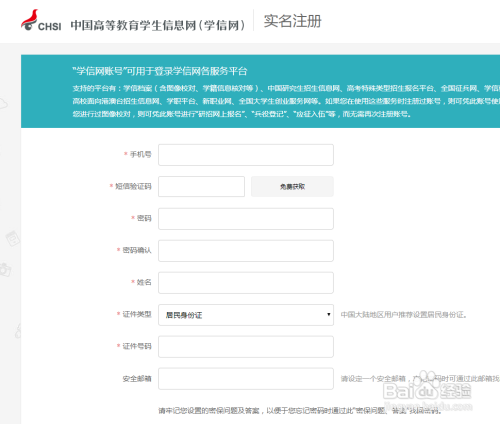500x424 pixels.
Task: Click the 证件类型 field label
Action: [x=137, y=314]
